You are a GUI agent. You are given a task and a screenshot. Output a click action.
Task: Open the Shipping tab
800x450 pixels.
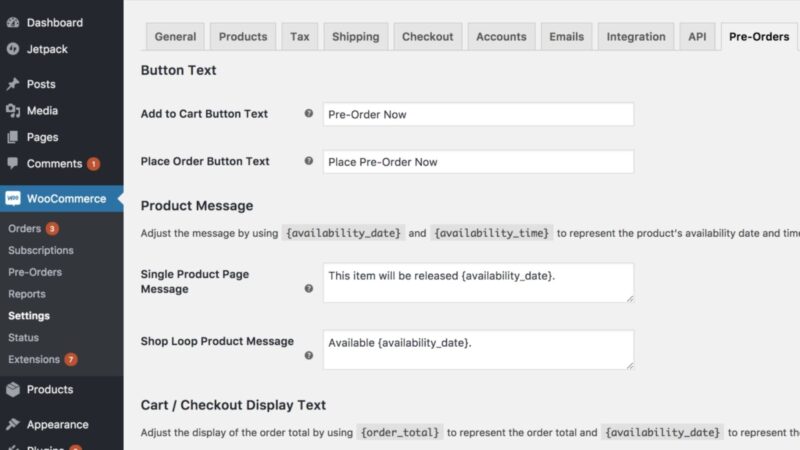(x=356, y=37)
